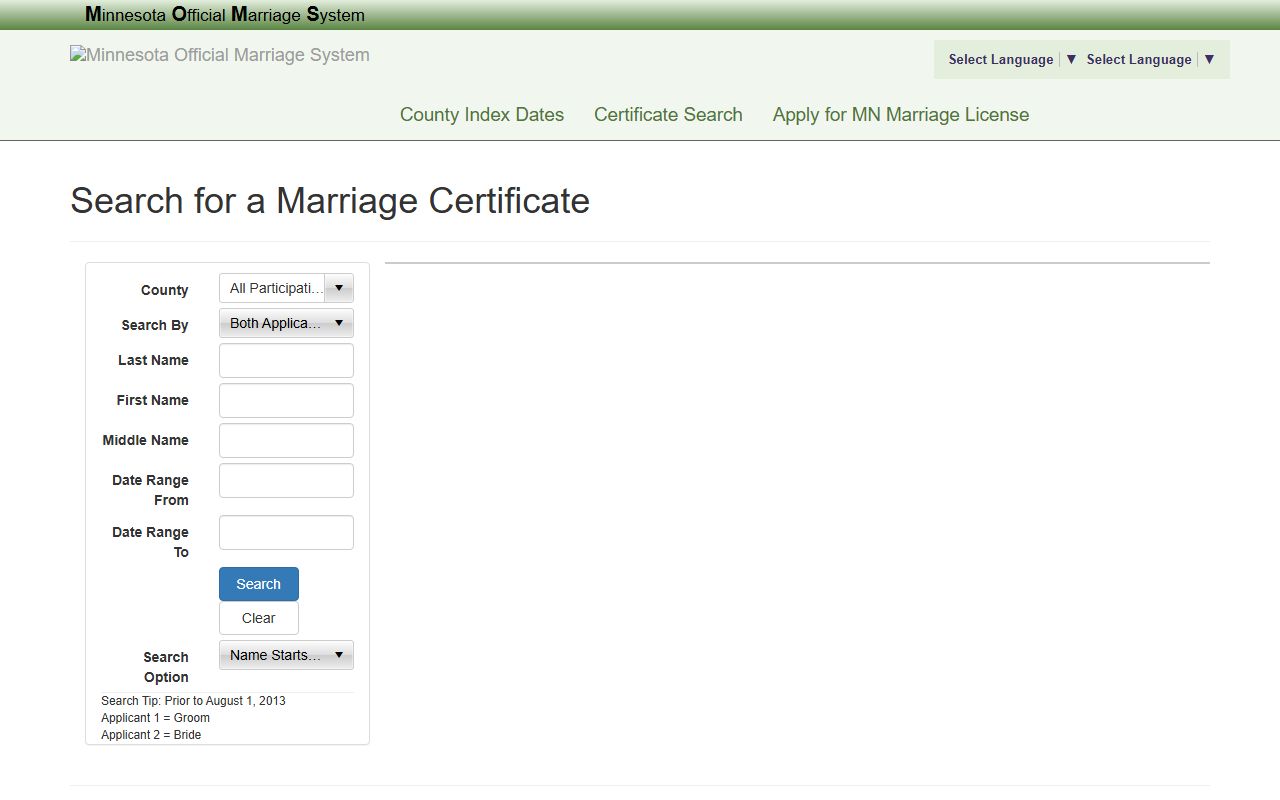Screen dimensions: 1280x800
Task: Click the Search for a Marriage Certificate heading
Action: click(330, 200)
